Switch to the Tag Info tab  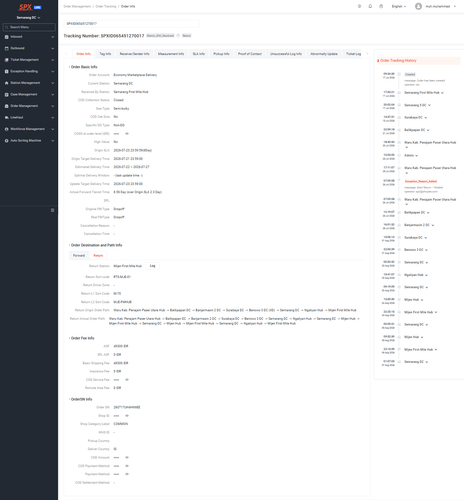[105, 54]
